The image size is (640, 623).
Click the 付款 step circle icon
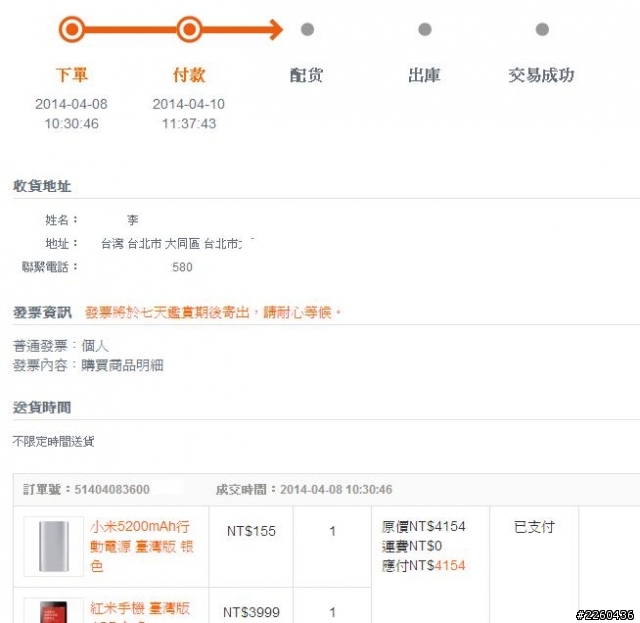[x=189, y=29]
